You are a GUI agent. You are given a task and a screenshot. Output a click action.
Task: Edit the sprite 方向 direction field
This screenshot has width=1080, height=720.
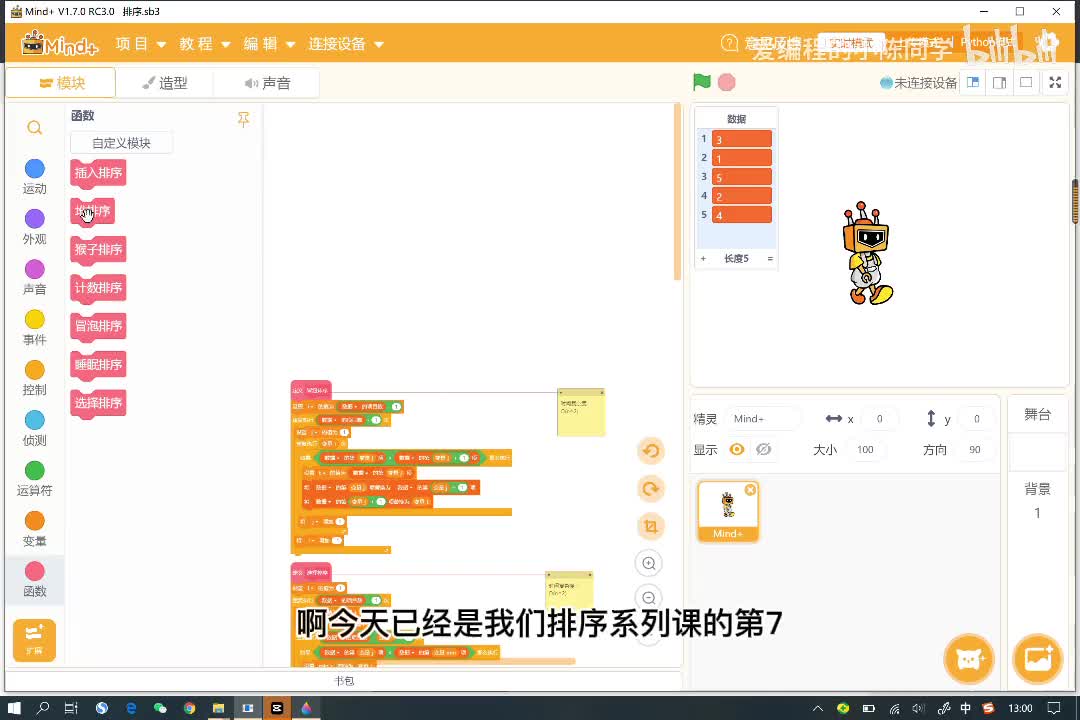pyautogui.click(x=975, y=449)
